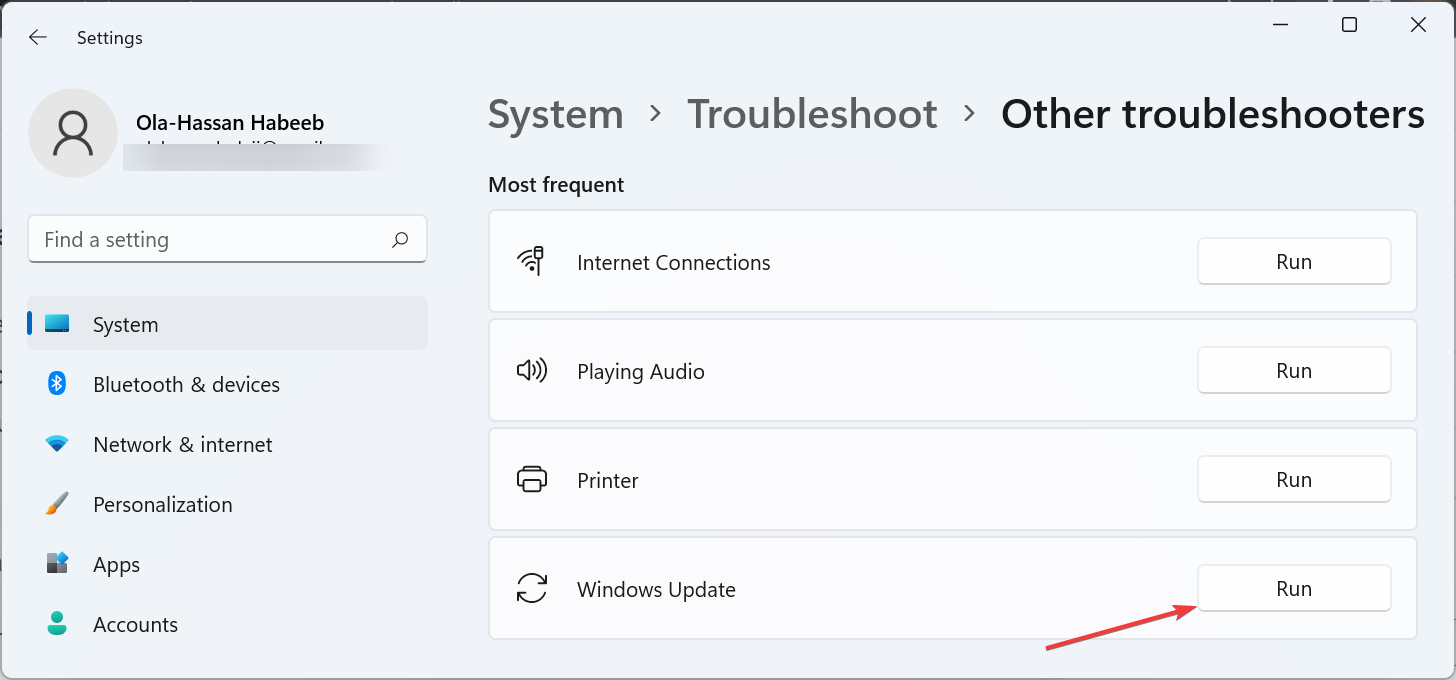
Task: Run the Windows Update troubleshooter
Action: [1293, 588]
